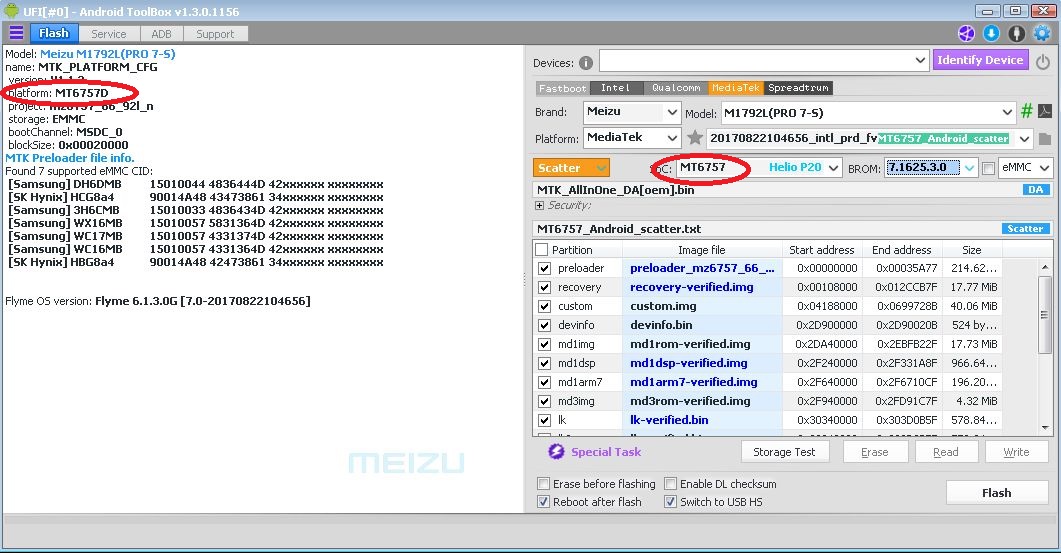Click the Write button
Image resolution: width=1061 pixels, height=553 pixels.
click(1016, 452)
